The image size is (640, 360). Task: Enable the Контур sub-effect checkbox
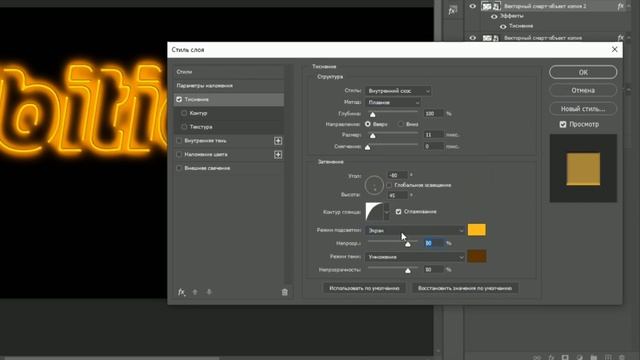184,113
